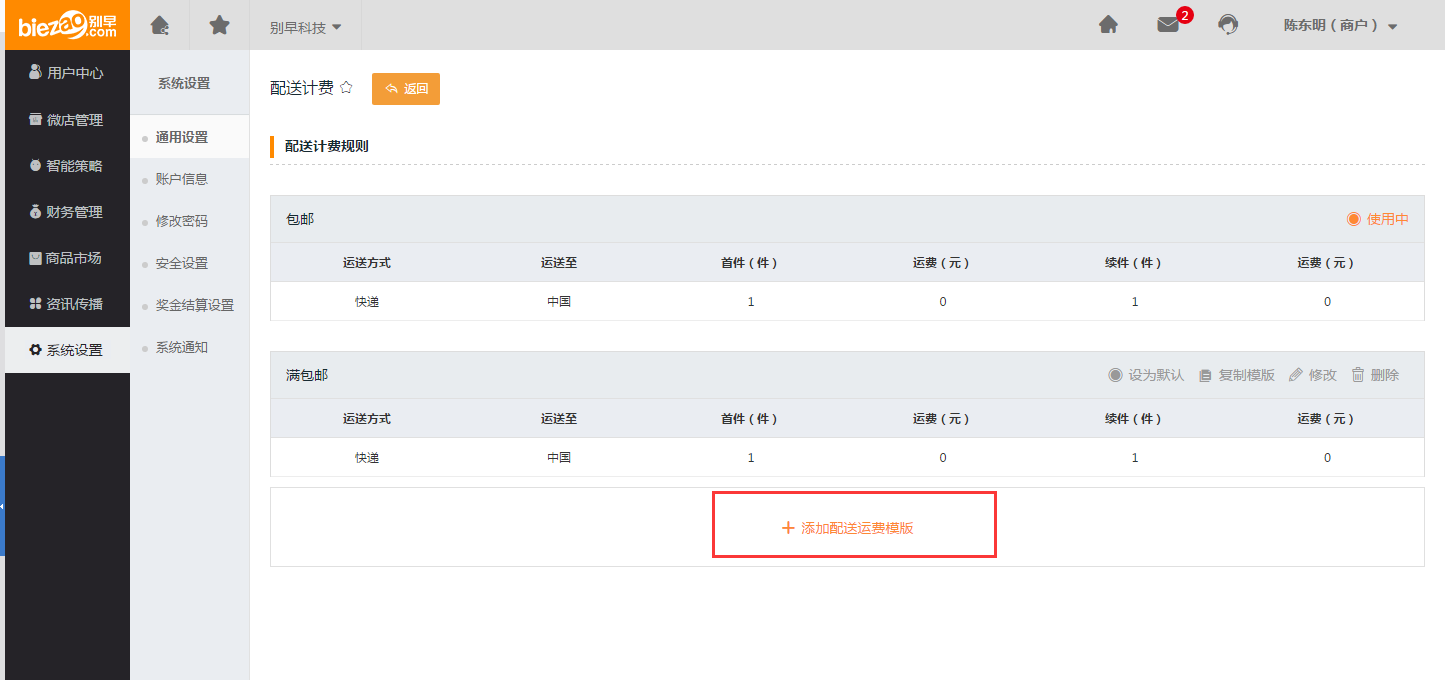The width and height of the screenshot is (1445, 680).
Task: Click the top-right home icon
Action: [1108, 25]
